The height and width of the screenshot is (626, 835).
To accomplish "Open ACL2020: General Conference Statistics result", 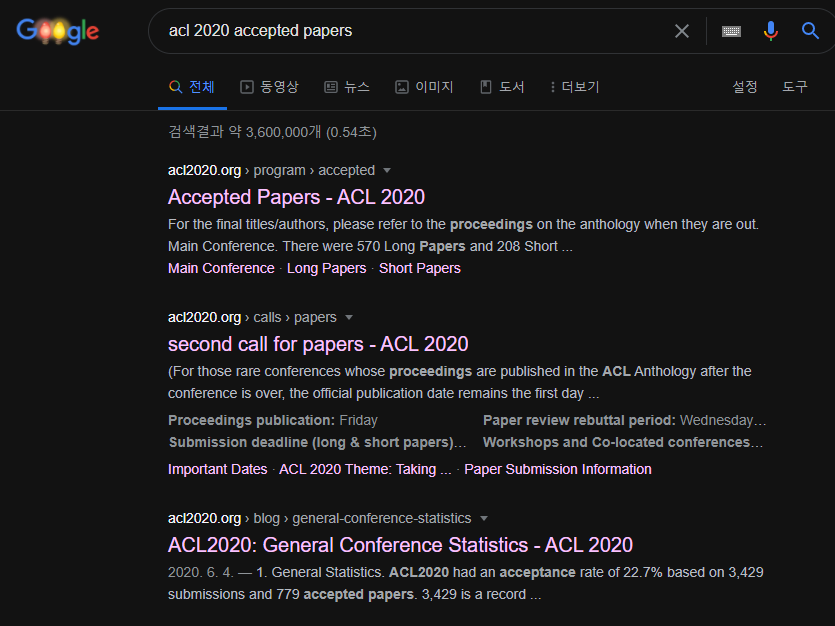I will pyautogui.click(x=400, y=545).
